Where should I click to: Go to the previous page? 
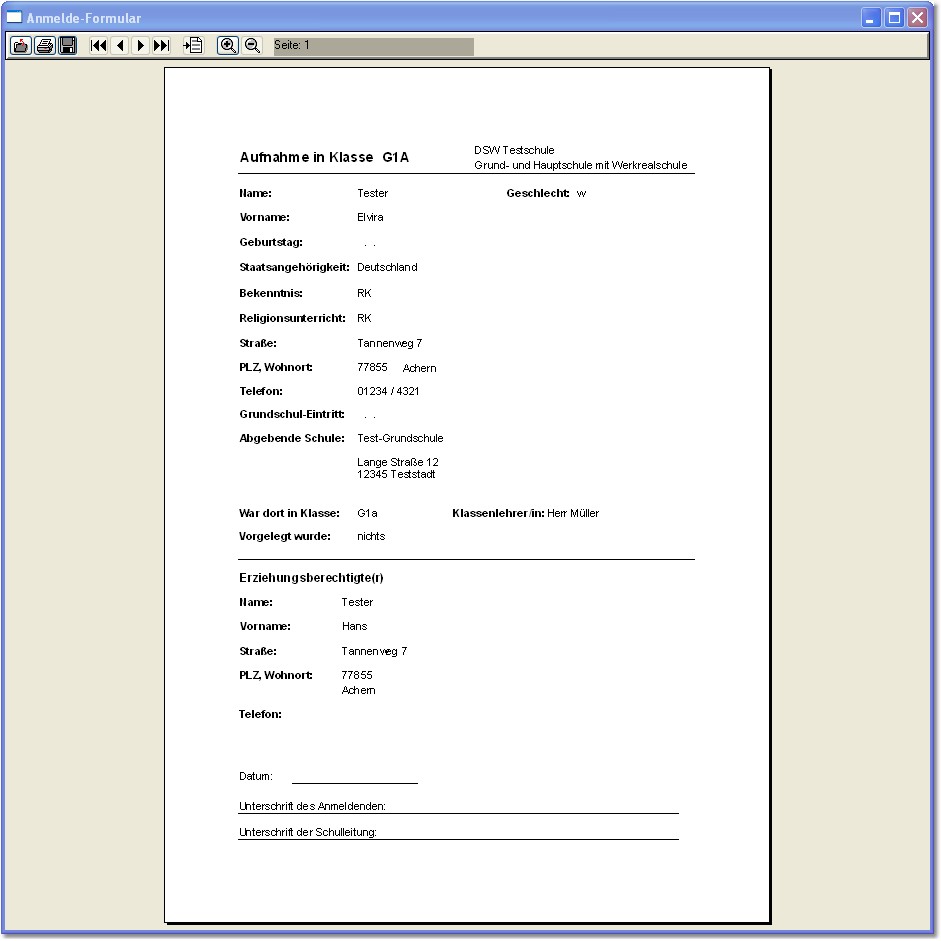tap(120, 46)
